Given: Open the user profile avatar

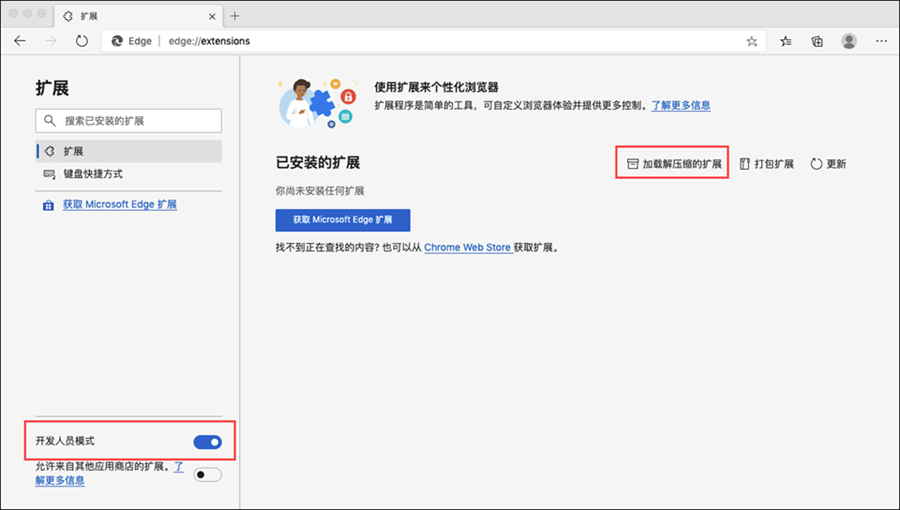Looking at the screenshot, I should 849,41.
